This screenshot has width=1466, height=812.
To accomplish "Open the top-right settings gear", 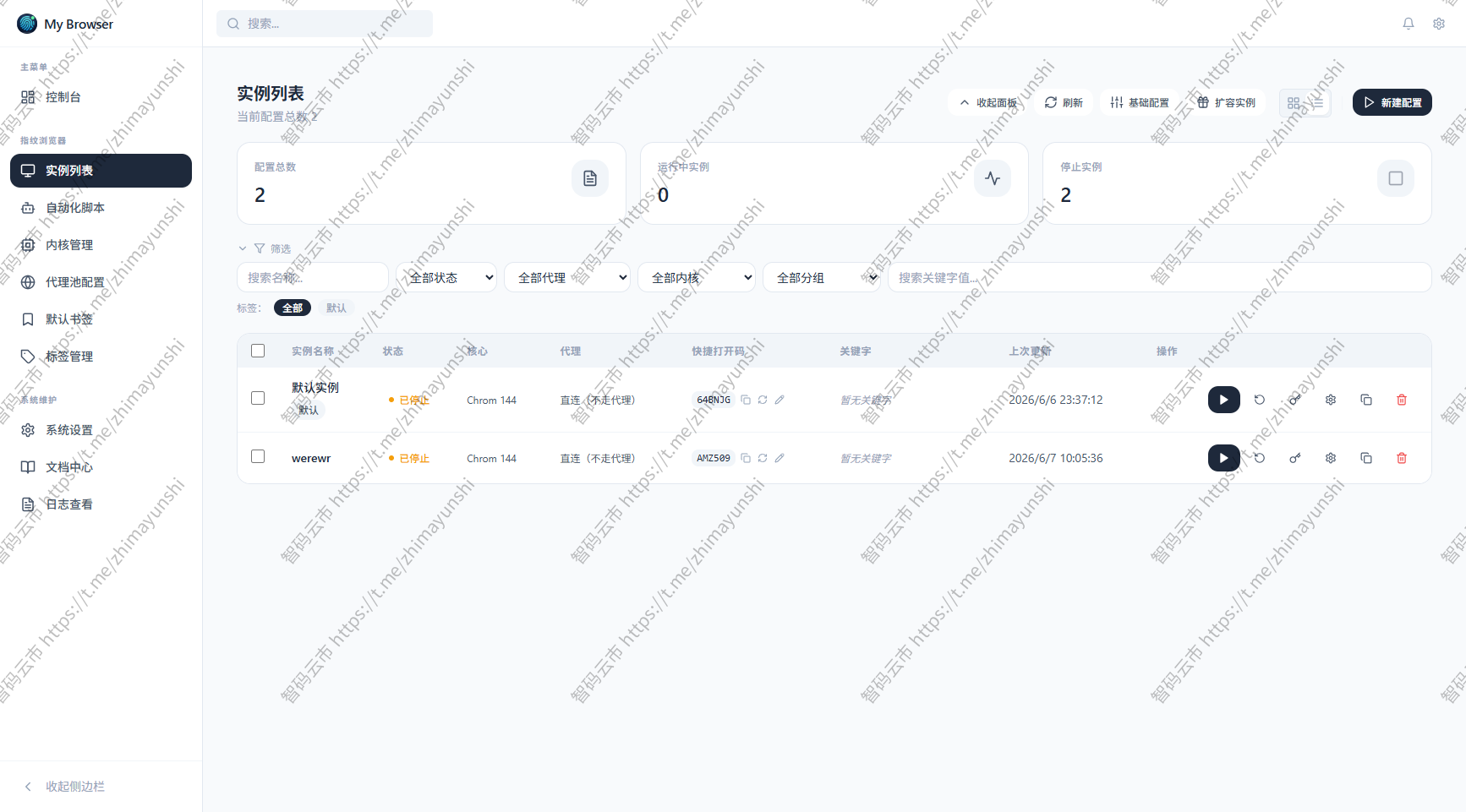I will point(1439,24).
